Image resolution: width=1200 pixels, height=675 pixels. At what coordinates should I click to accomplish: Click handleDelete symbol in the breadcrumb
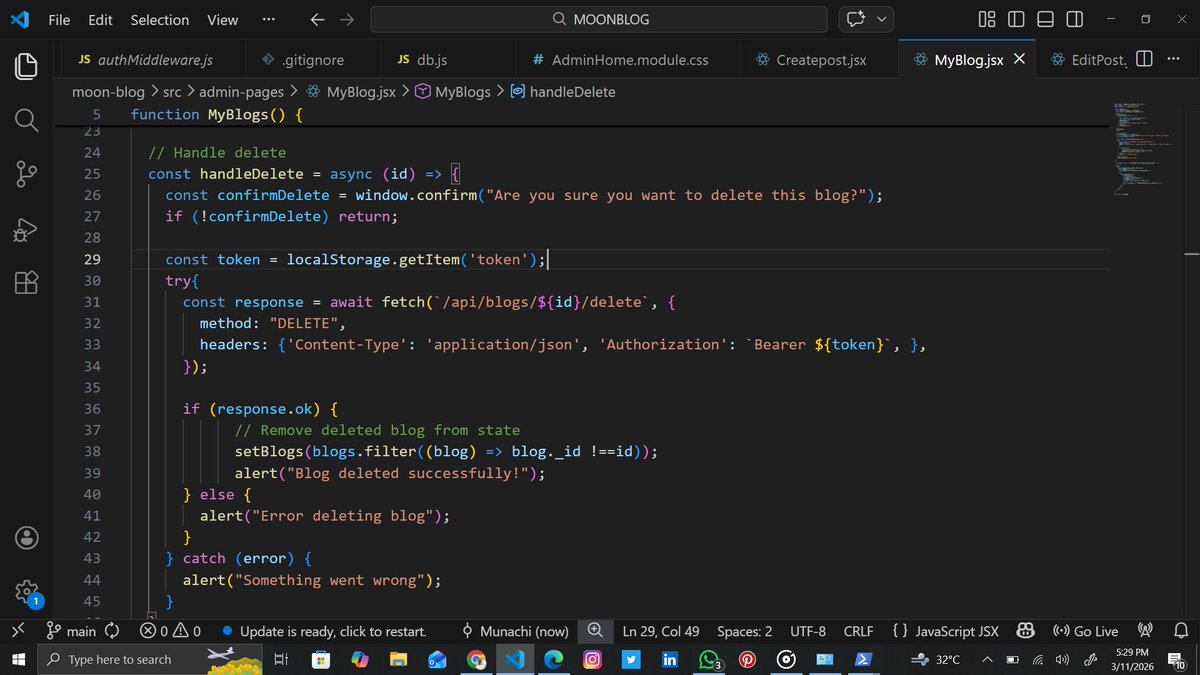click(562, 92)
